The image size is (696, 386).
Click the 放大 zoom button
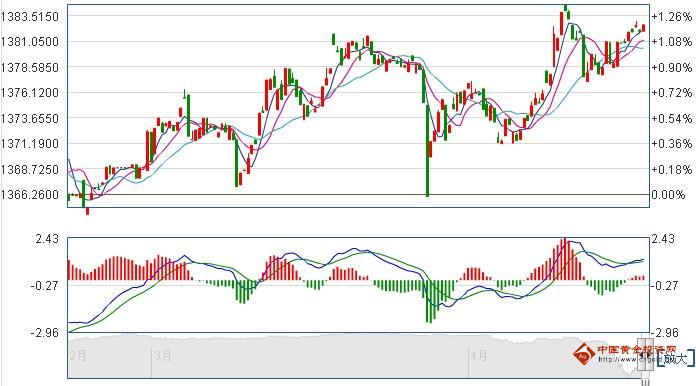pos(676,358)
